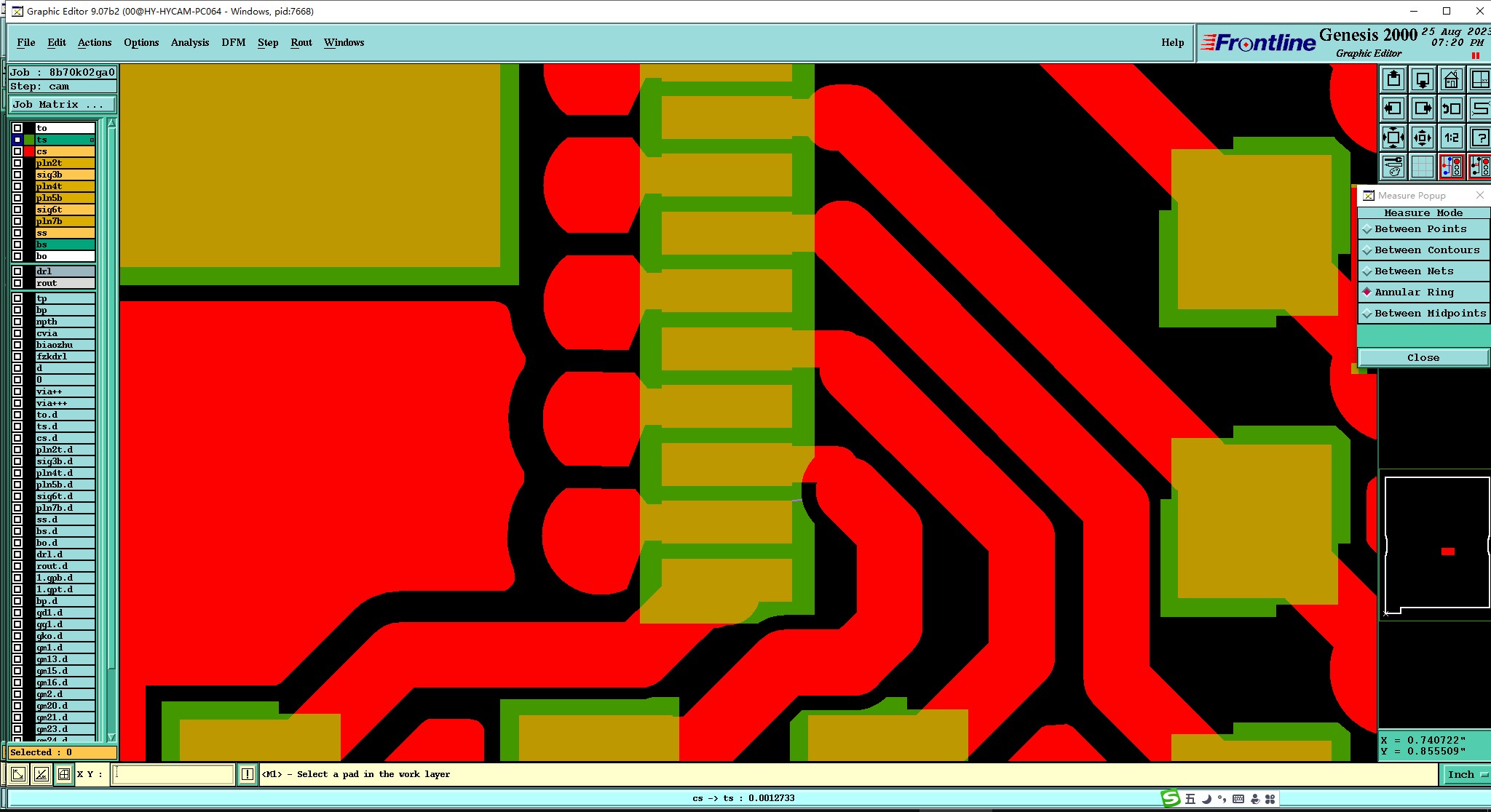This screenshot has height=812, width=1491.
Task: Click the home view icon
Action: (x=1451, y=79)
